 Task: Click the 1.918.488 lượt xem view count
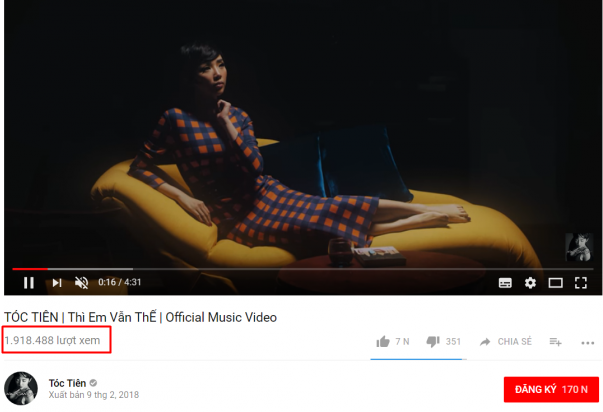(x=52, y=340)
